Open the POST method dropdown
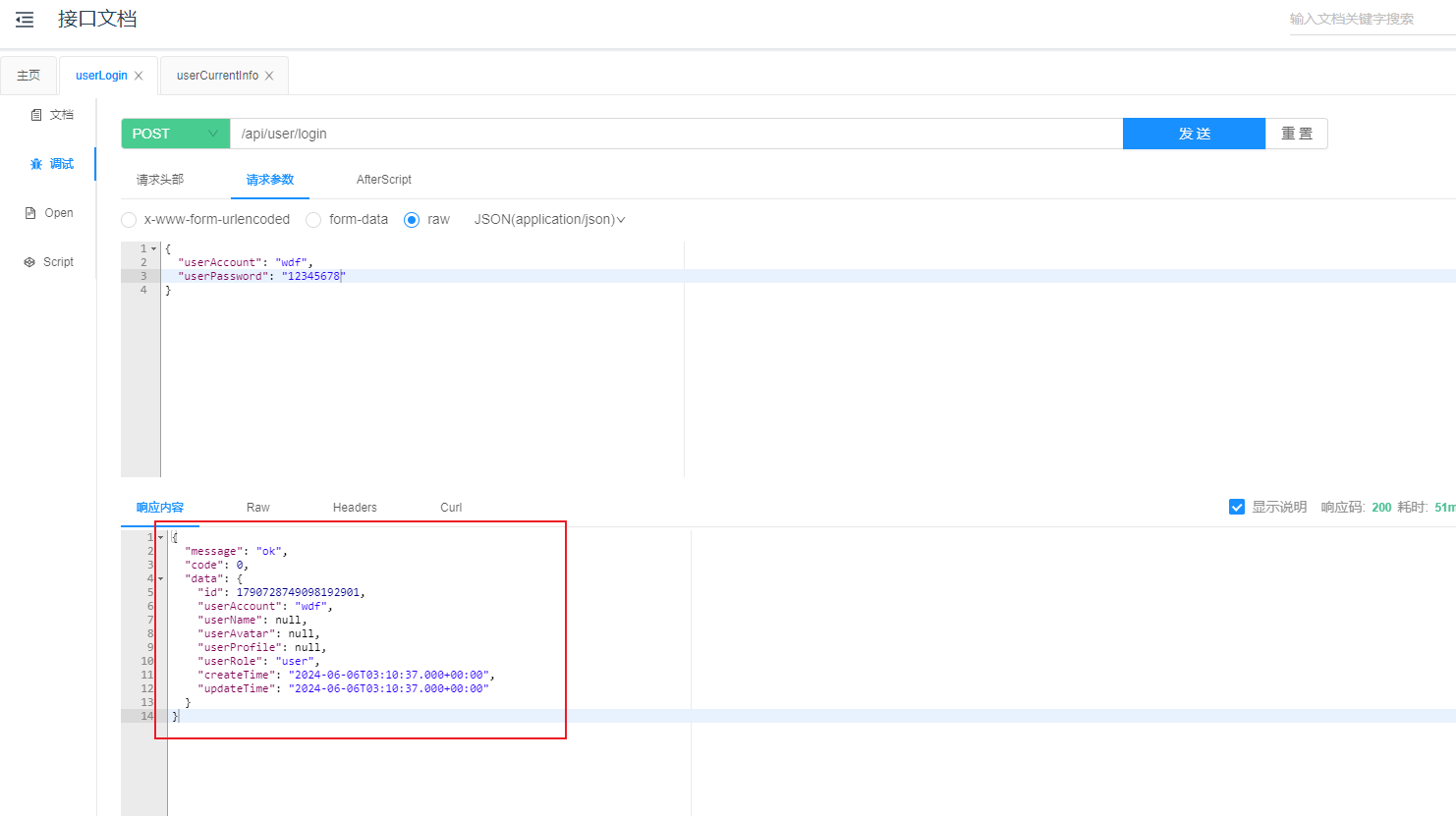 point(175,134)
